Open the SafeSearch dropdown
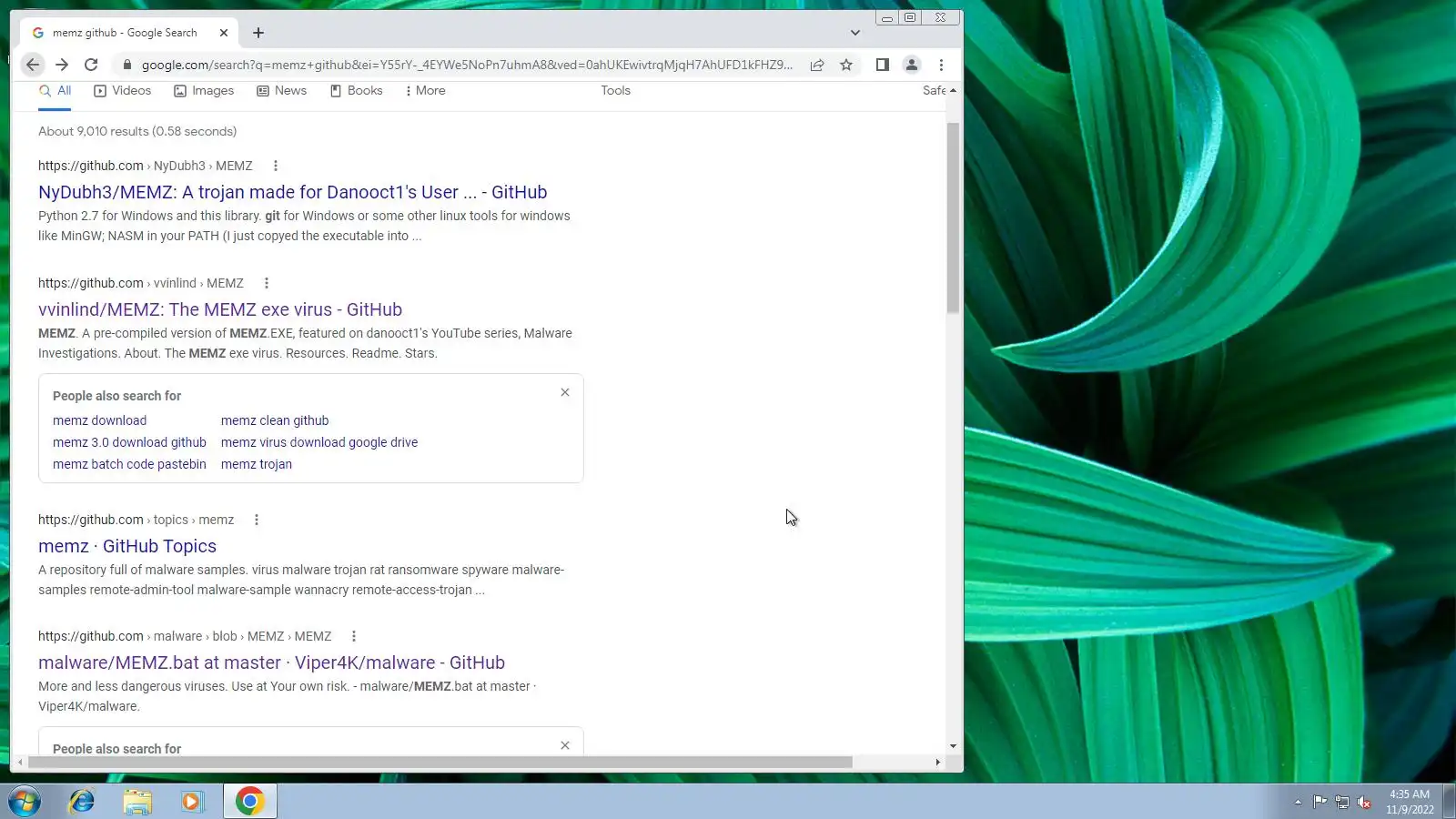Screen dimensions: 1456x819 pos(934,91)
